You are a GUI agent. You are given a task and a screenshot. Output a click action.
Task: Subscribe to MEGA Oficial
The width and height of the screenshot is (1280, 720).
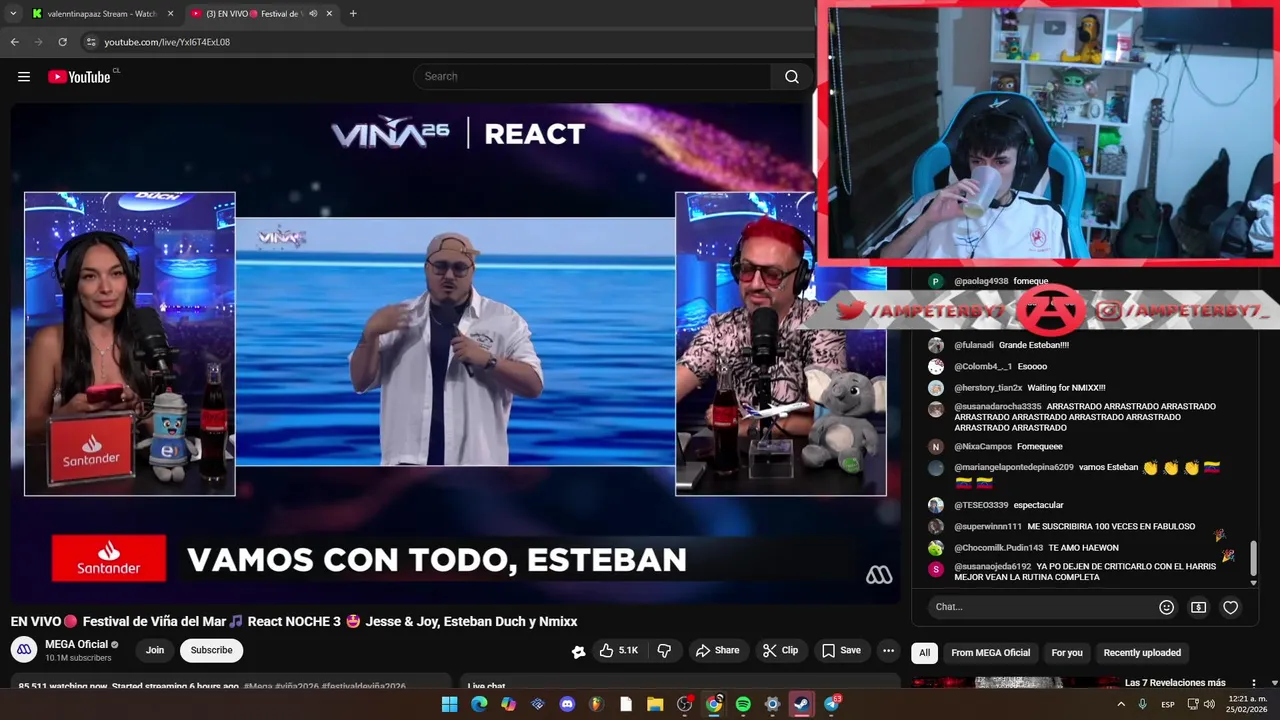coord(211,650)
